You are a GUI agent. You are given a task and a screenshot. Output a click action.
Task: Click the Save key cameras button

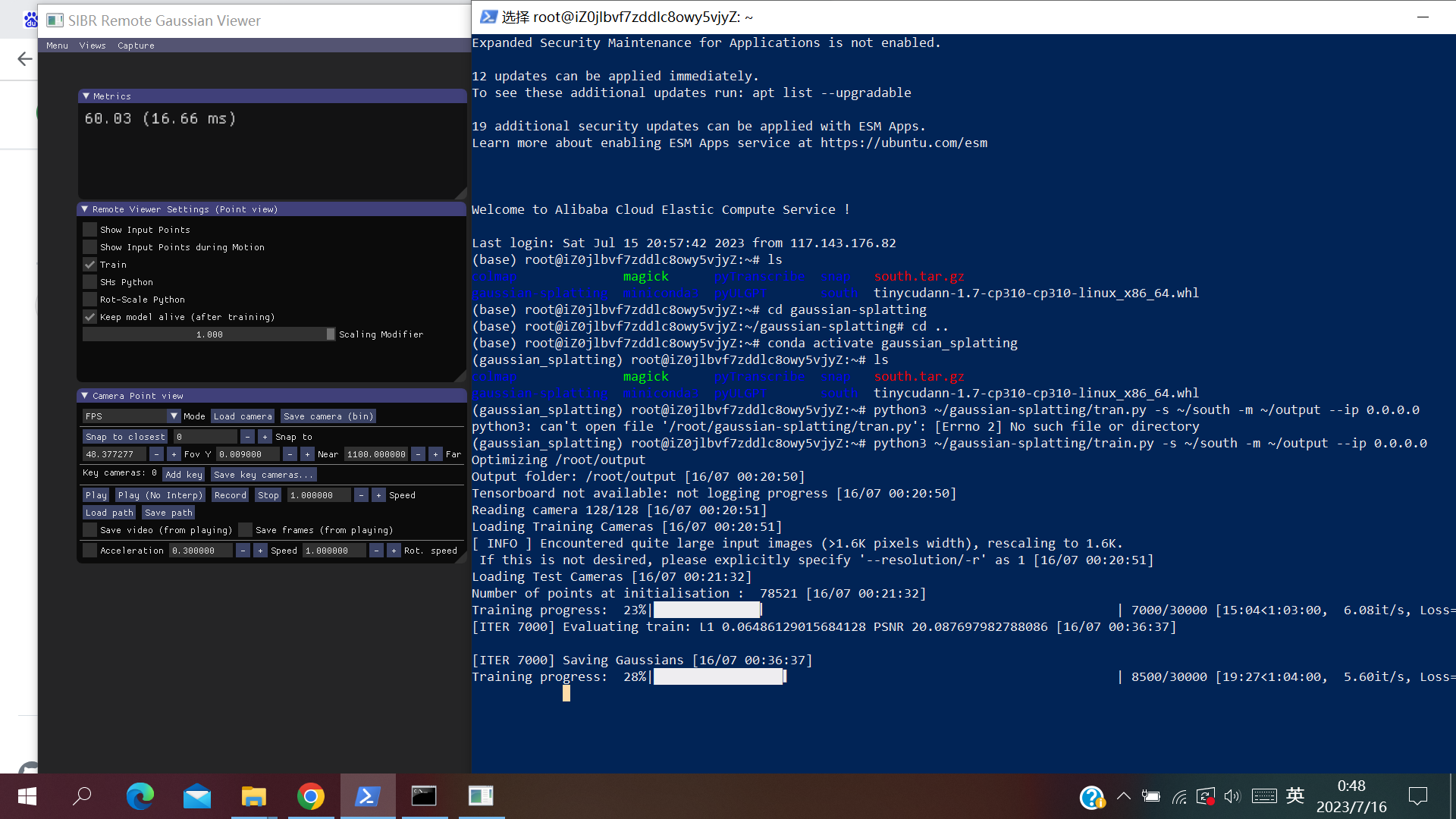coord(263,474)
